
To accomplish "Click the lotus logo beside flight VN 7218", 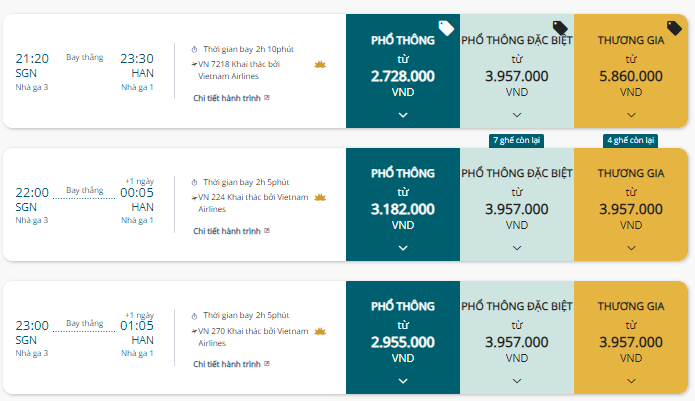I will (320, 65).
